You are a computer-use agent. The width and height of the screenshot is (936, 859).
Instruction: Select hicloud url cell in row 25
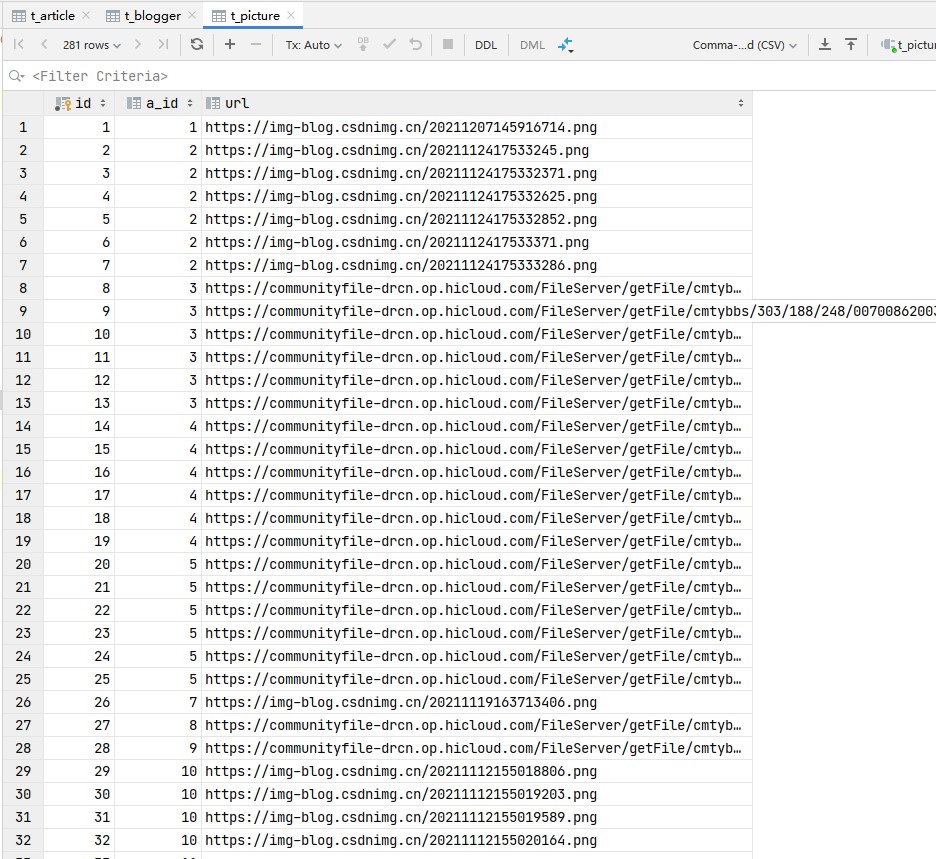pyautogui.click(x=476, y=679)
